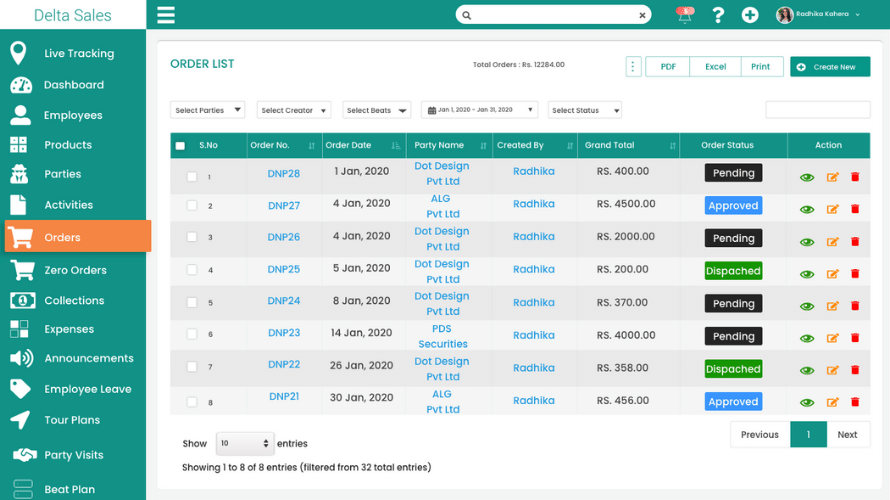Tick the checkbox for order DNP28
Viewport: 890px width, 500px height.
click(192, 177)
